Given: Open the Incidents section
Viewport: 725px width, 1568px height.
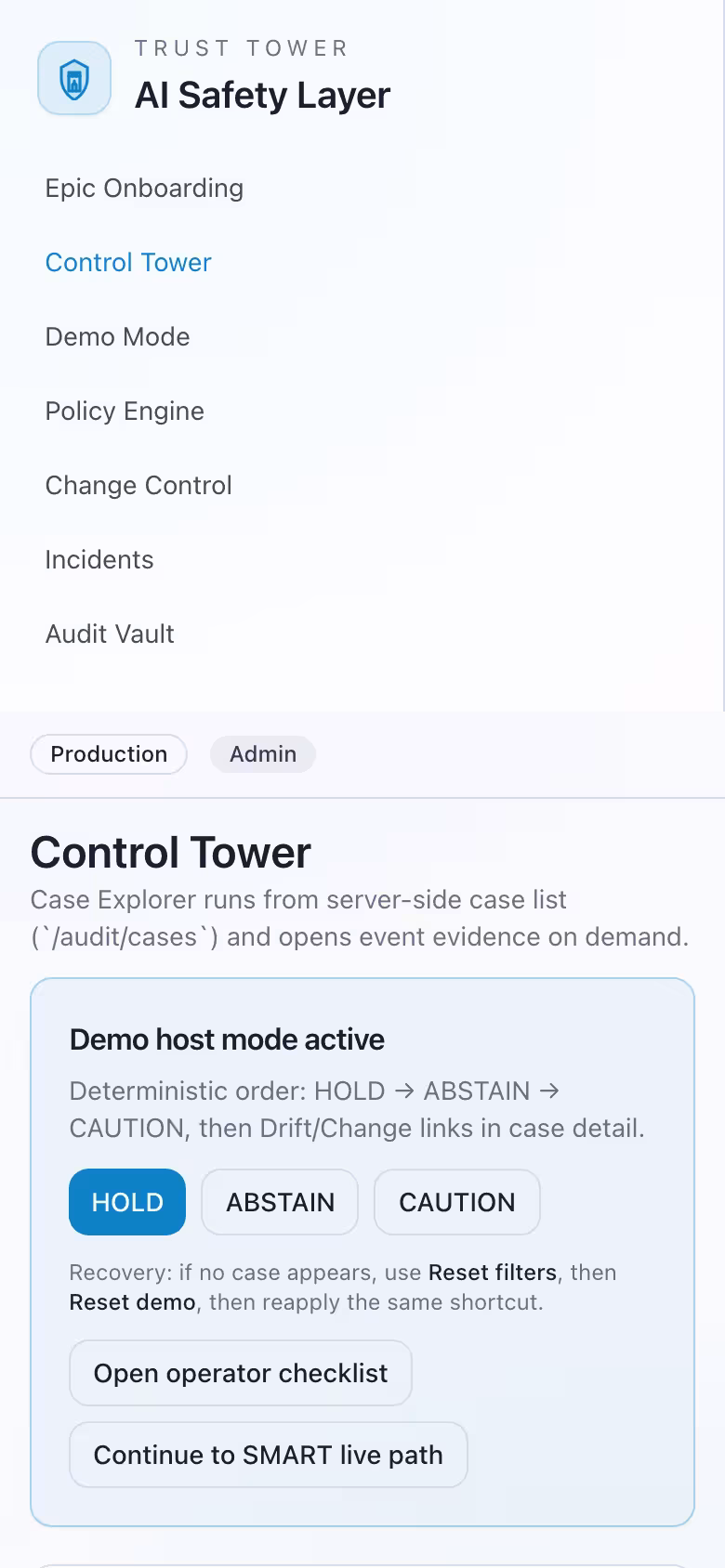Looking at the screenshot, I should coord(99,559).
